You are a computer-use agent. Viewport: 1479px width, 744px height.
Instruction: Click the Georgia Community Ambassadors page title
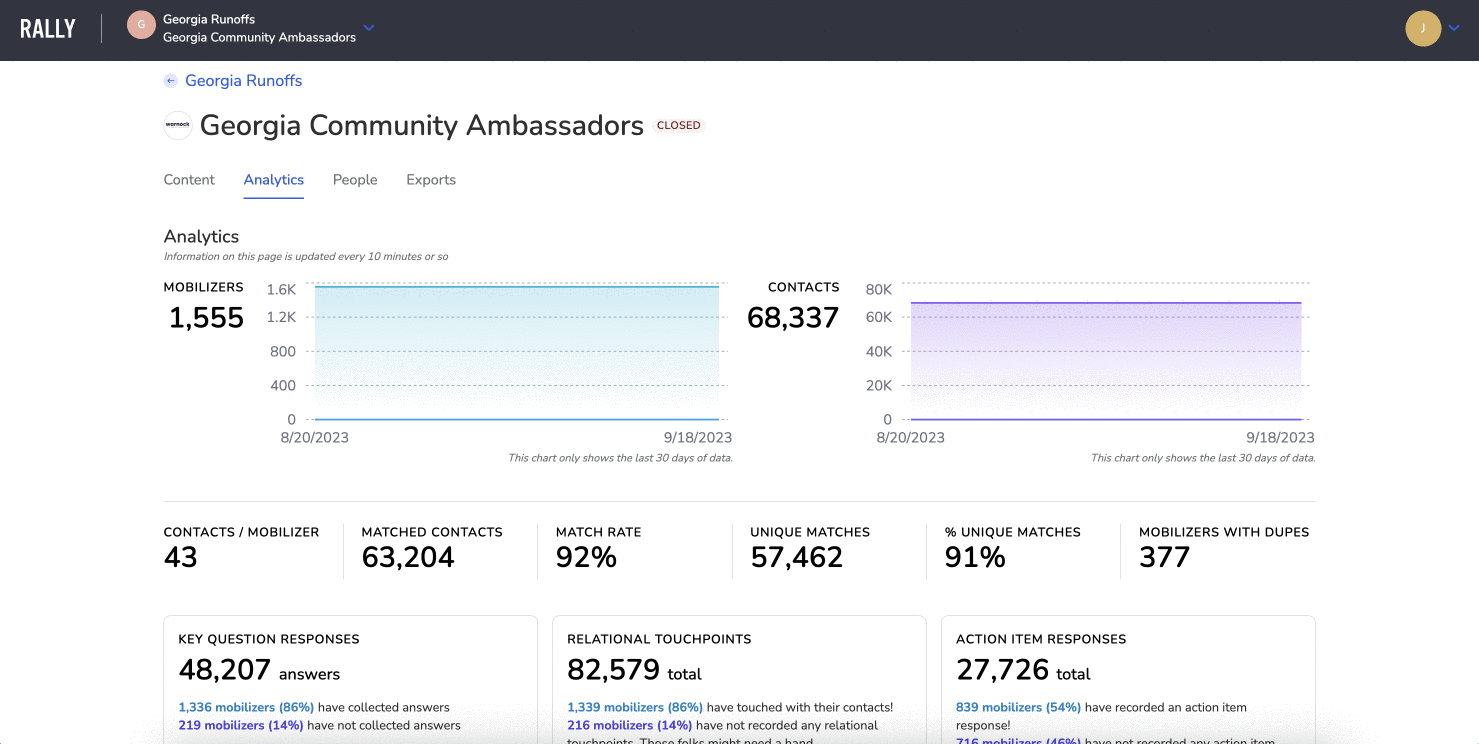422,125
